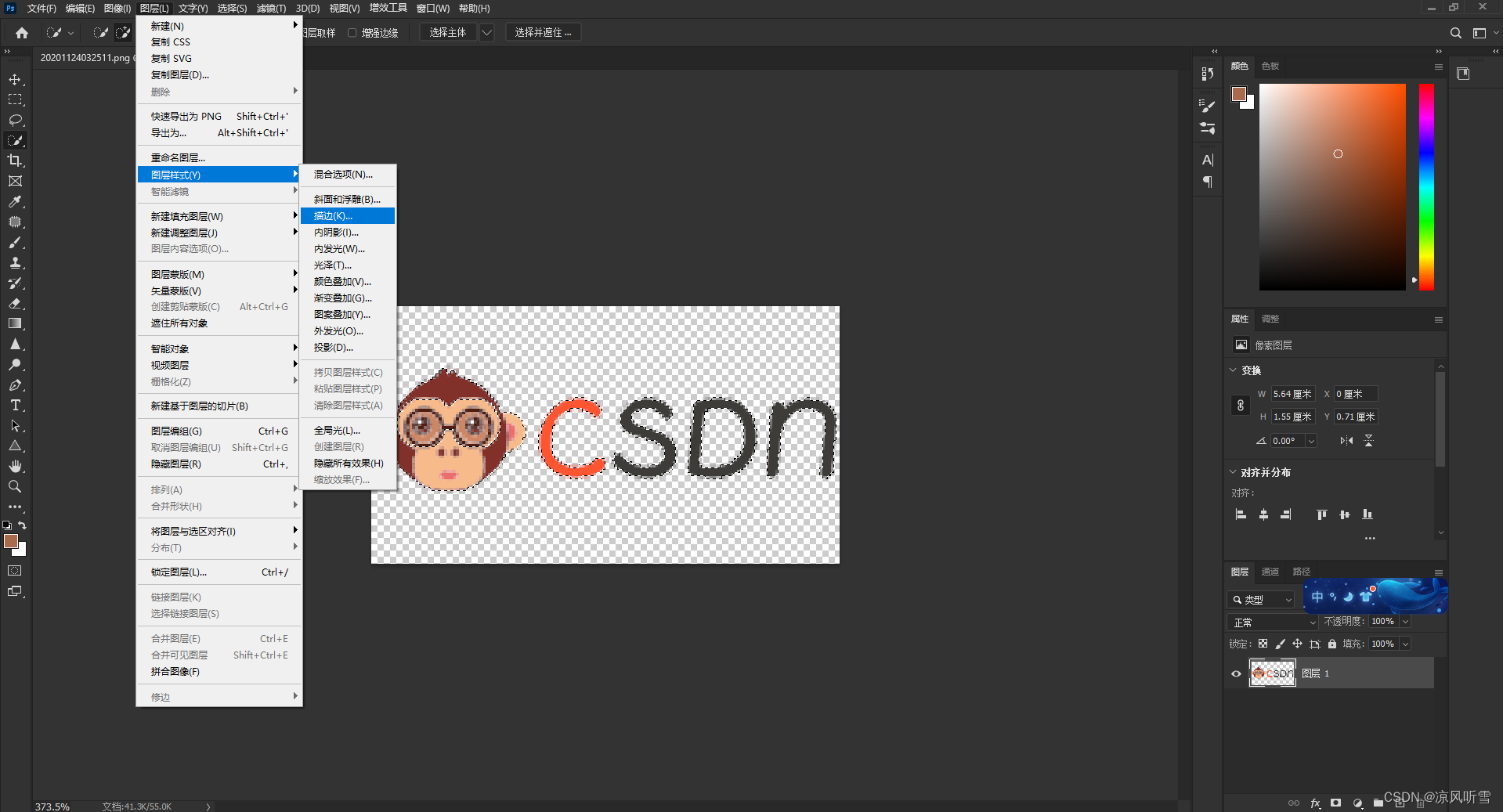The width and height of the screenshot is (1503, 812).
Task: Click 拼合图像(F) entry
Action: [x=219, y=672]
